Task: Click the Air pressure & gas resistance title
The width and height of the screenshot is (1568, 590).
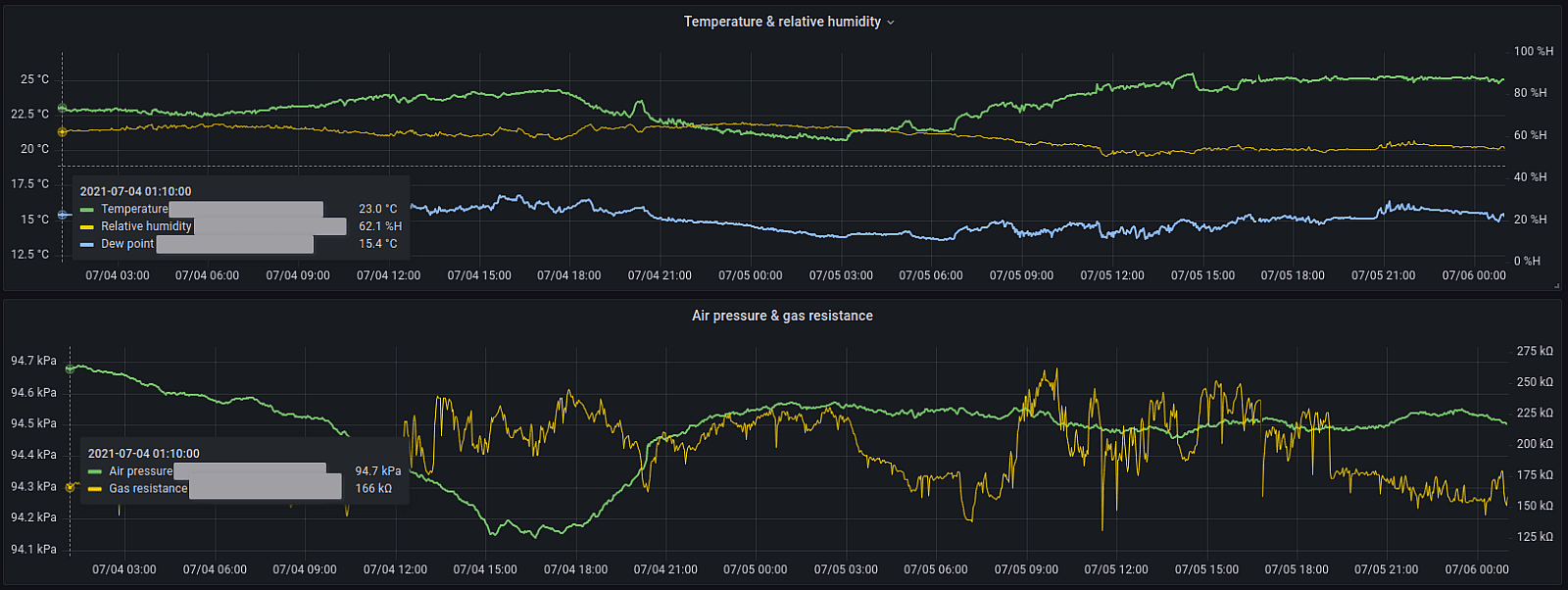Action: [x=782, y=316]
